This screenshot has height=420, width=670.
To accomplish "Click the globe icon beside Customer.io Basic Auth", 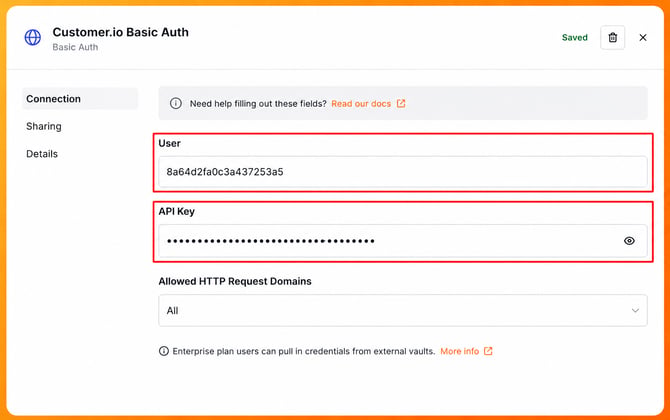I will [x=32, y=38].
